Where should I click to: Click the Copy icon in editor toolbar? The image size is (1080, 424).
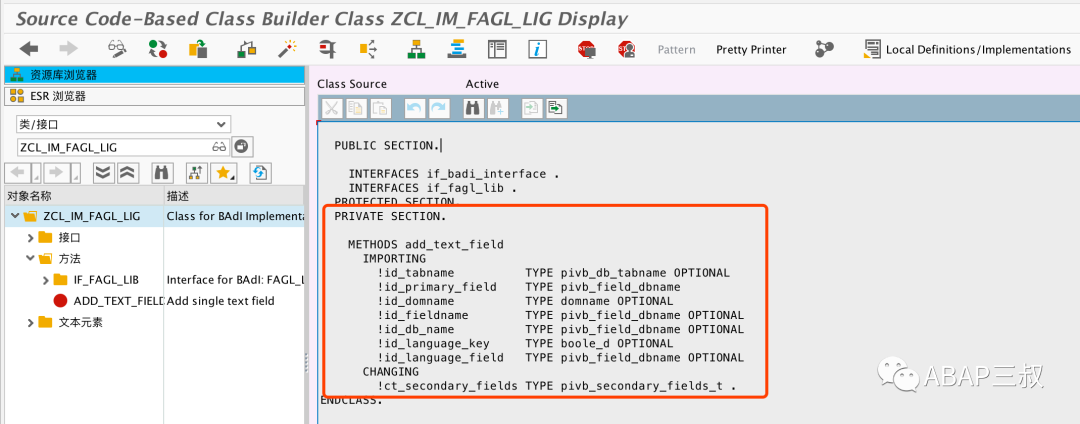click(356, 108)
